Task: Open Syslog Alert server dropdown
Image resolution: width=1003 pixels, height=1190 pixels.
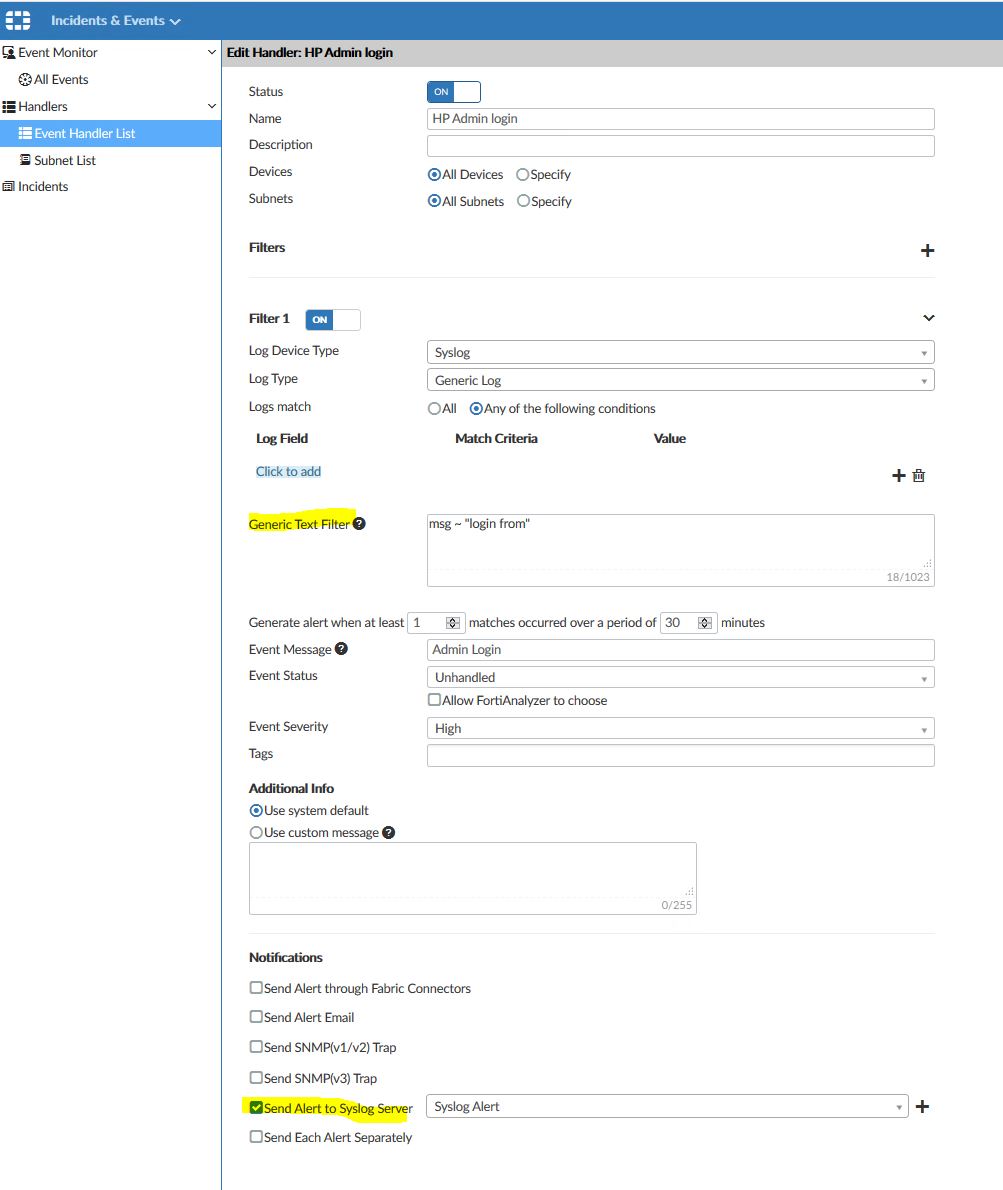Action: 667,1107
